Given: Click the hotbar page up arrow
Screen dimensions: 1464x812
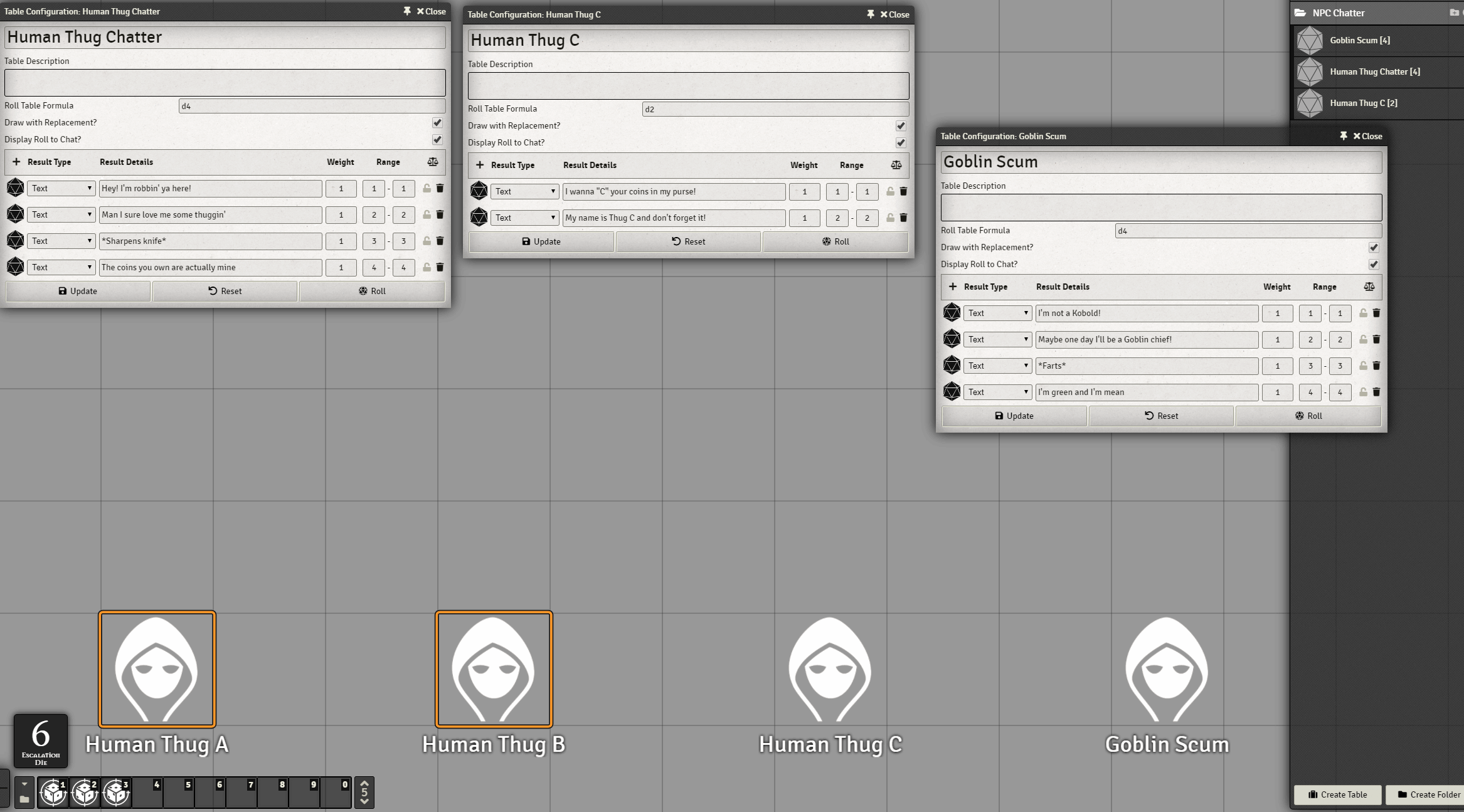Looking at the screenshot, I should coord(364,784).
